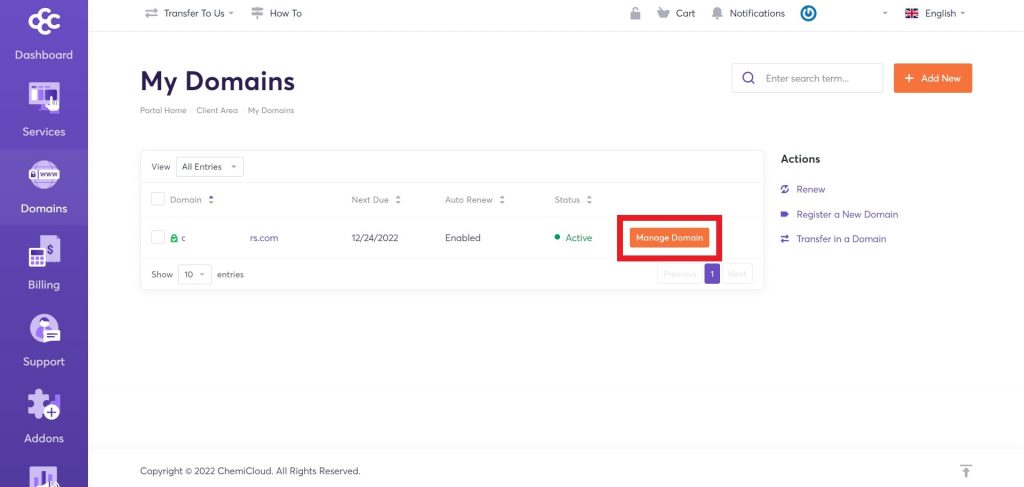Go to Dashboard in sidebar

click(44, 55)
